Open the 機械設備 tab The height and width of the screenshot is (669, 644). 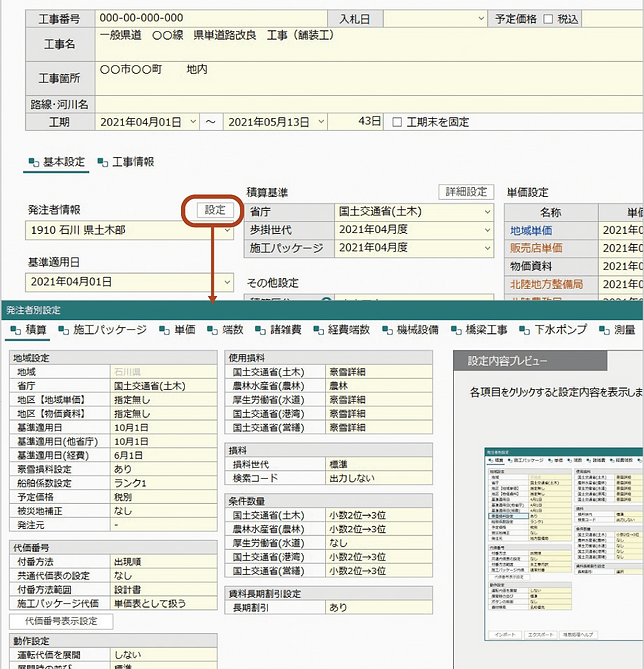[410, 330]
